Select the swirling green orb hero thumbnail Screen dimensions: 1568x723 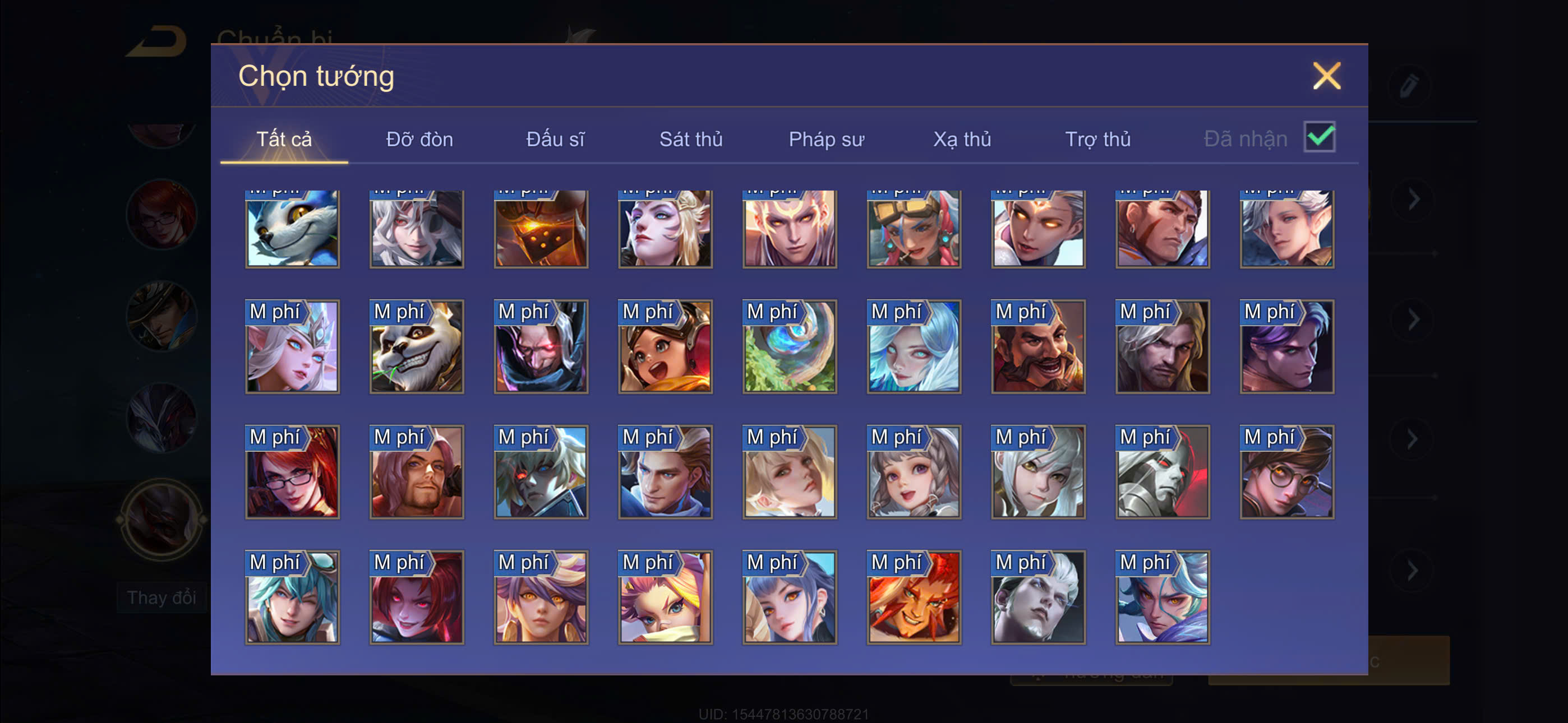pos(790,346)
